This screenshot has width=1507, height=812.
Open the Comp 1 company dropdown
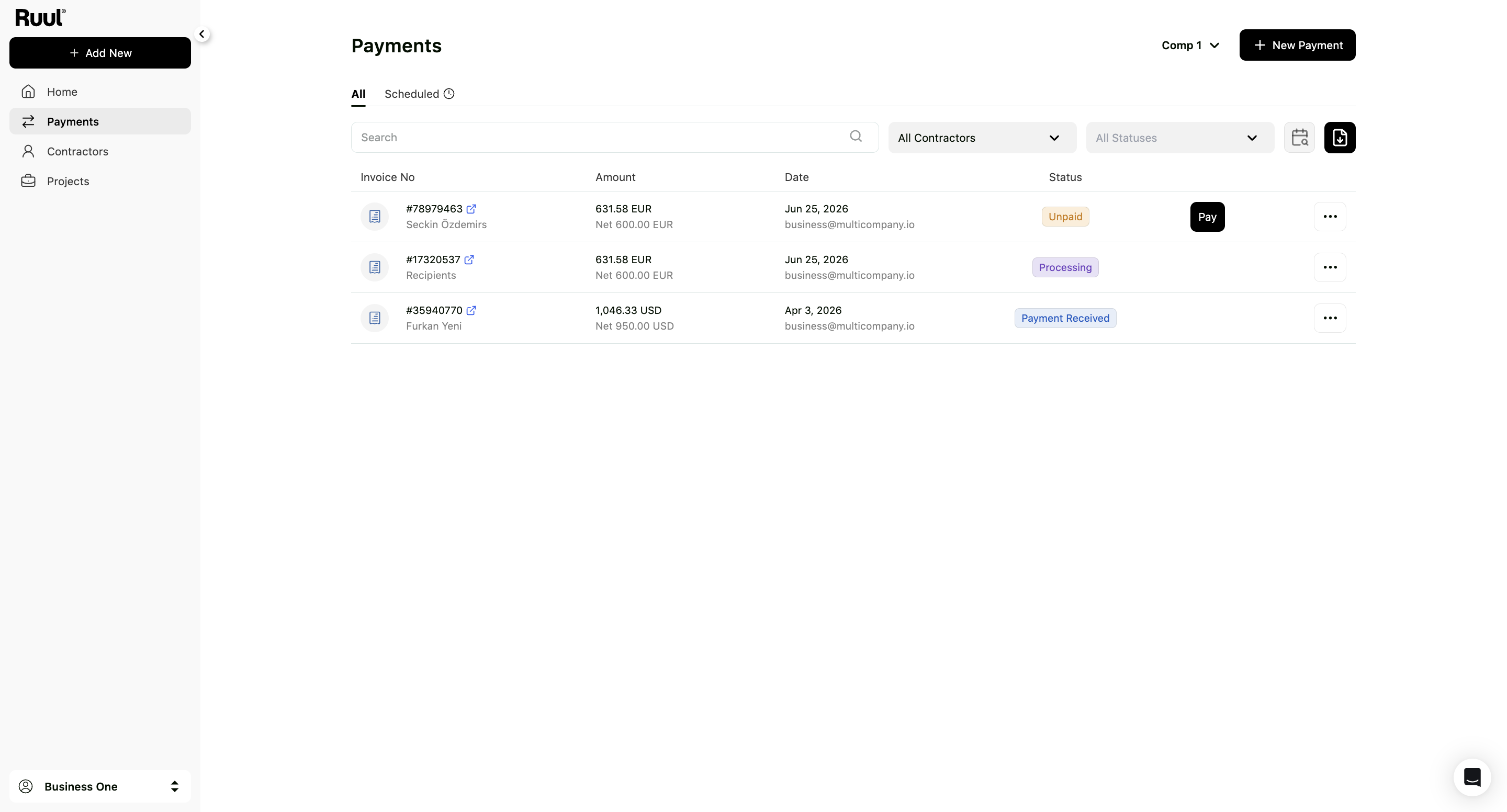pos(1190,45)
